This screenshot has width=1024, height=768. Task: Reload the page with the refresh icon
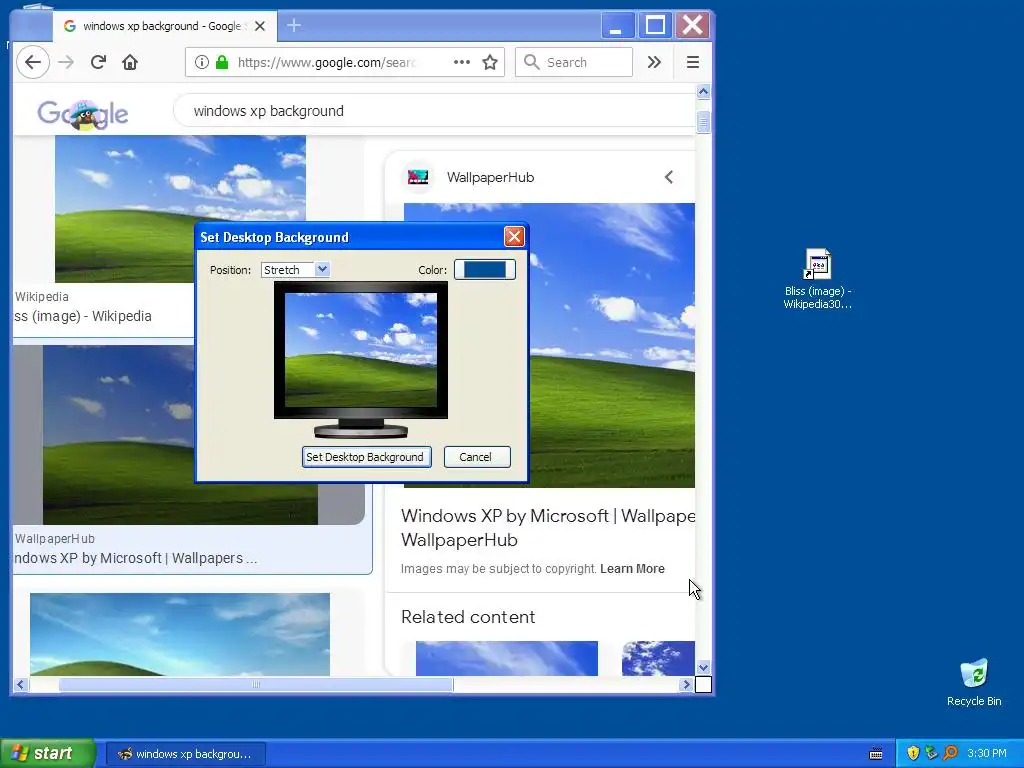point(98,62)
